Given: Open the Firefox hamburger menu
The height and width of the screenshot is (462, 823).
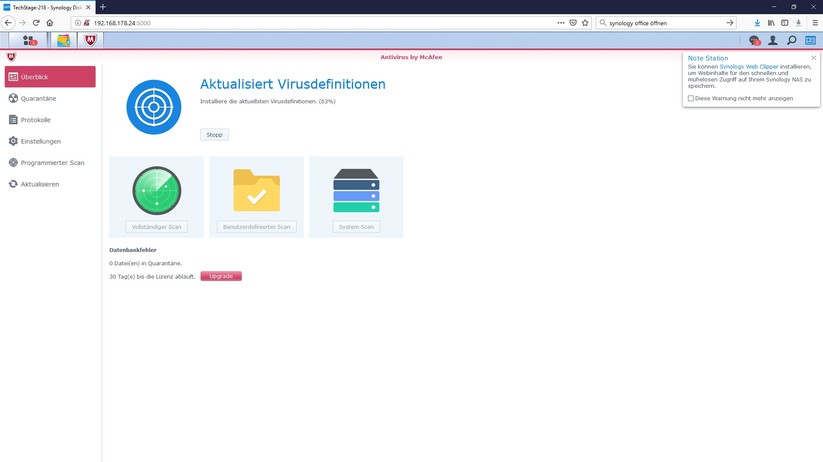Looking at the screenshot, I should (x=814, y=22).
